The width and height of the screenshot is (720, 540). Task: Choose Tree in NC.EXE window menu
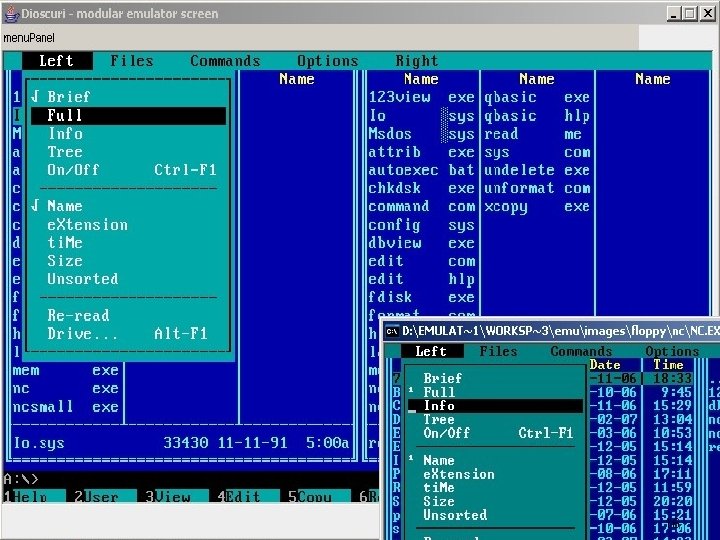pos(496,419)
